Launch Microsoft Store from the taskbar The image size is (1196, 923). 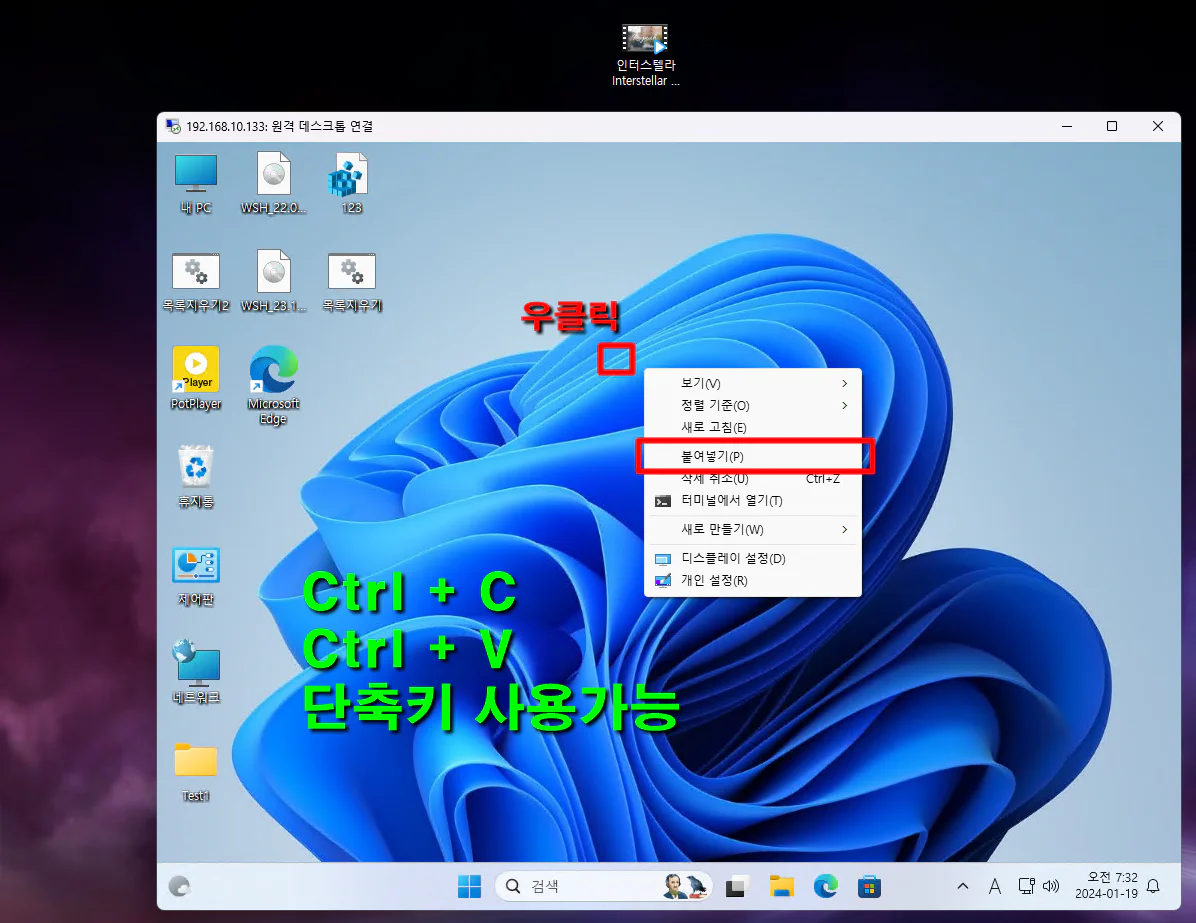[869, 886]
